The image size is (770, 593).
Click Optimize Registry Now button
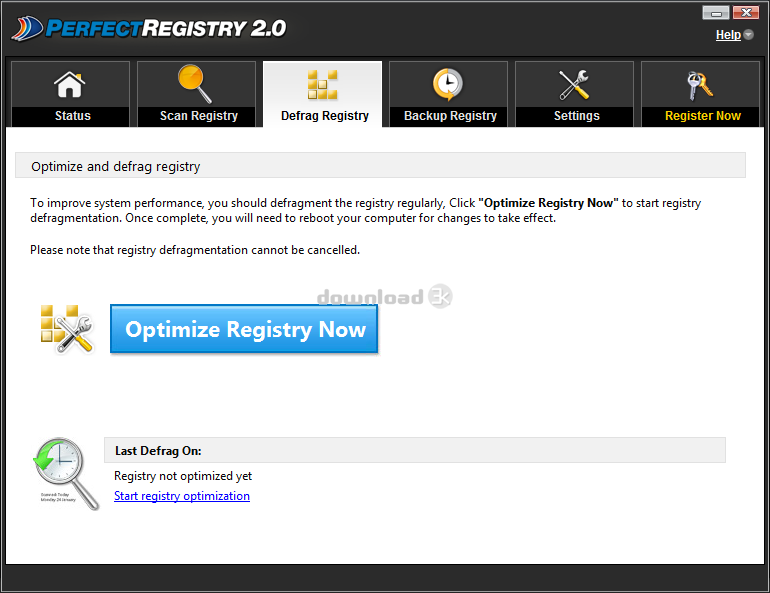[x=244, y=329]
